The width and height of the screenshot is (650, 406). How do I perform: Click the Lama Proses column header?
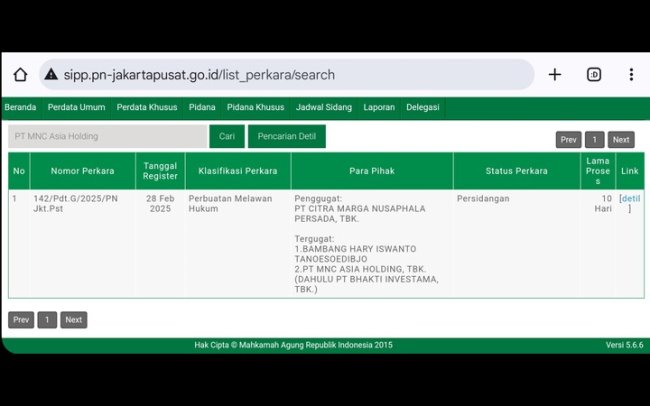click(598, 171)
